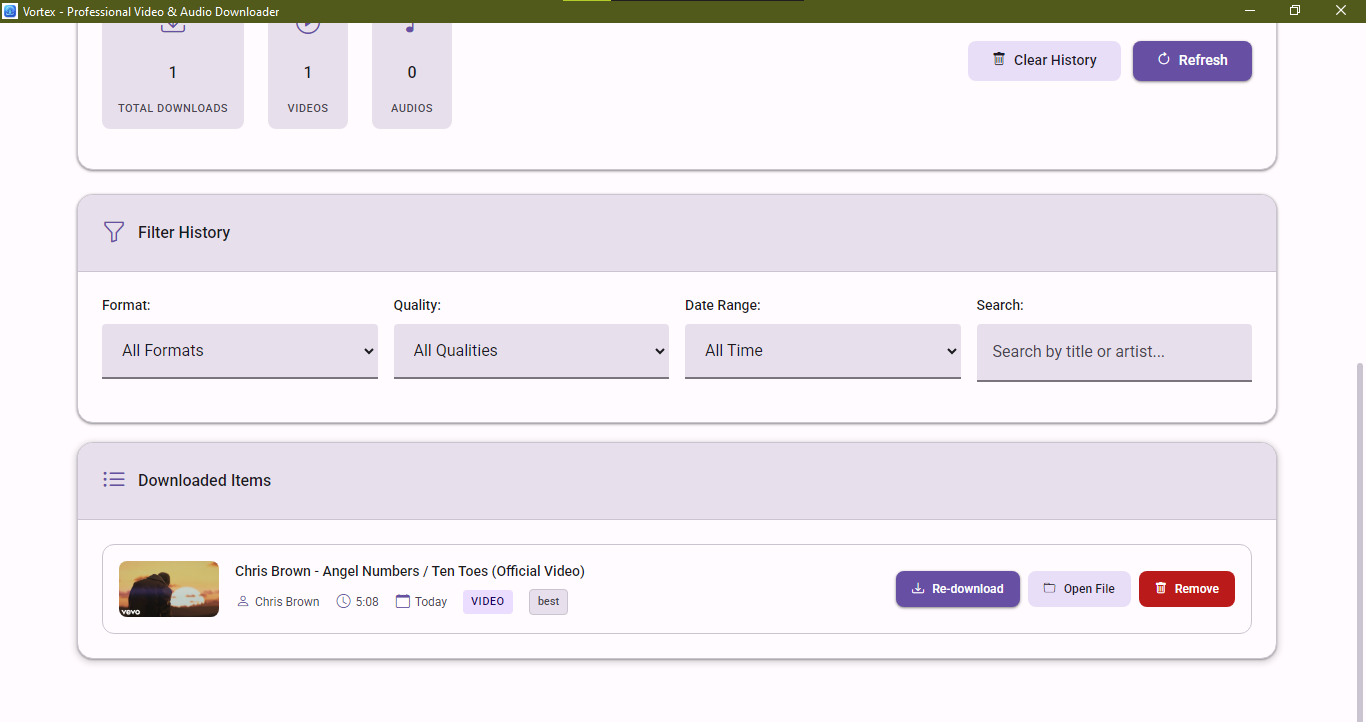
Task: Refresh the download history
Action: click(1192, 60)
